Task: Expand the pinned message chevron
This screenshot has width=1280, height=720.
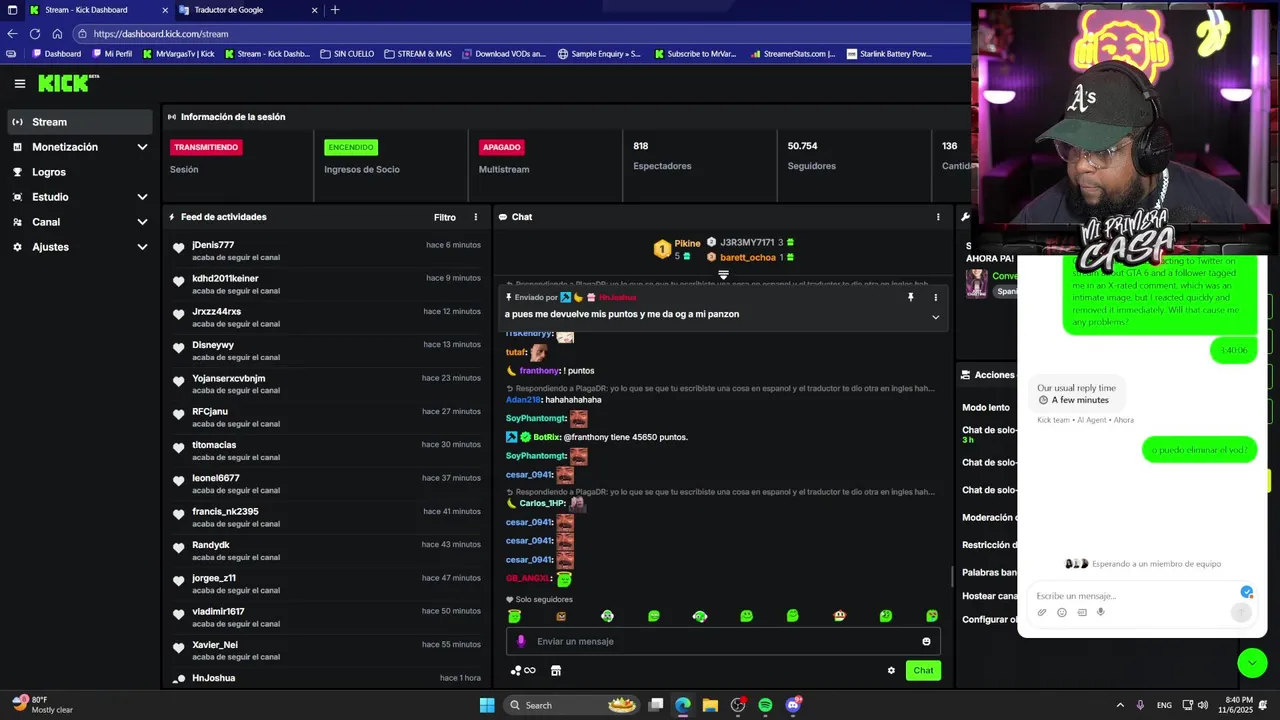Action: click(x=935, y=317)
